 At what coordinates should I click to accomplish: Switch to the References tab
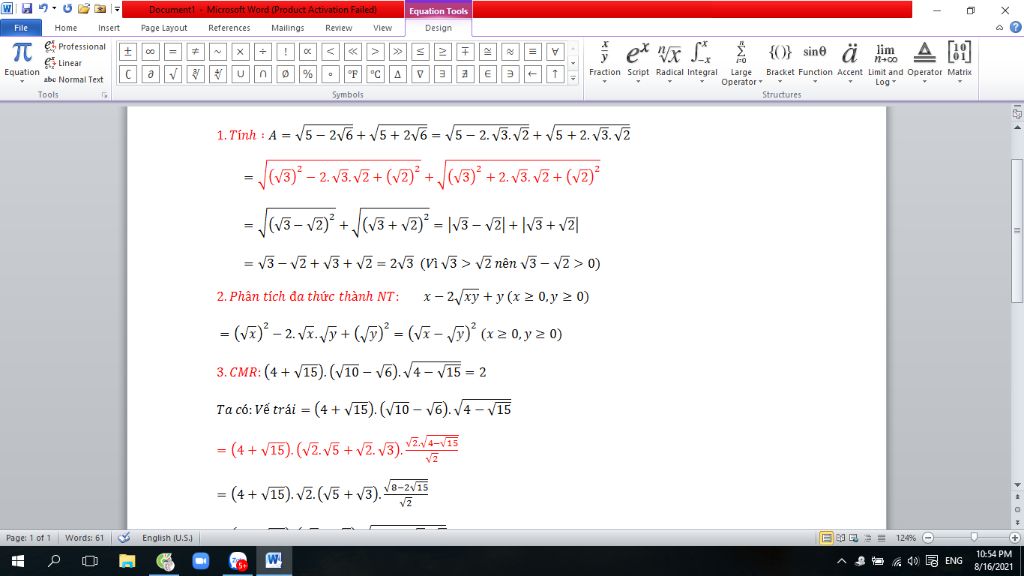coord(229,28)
